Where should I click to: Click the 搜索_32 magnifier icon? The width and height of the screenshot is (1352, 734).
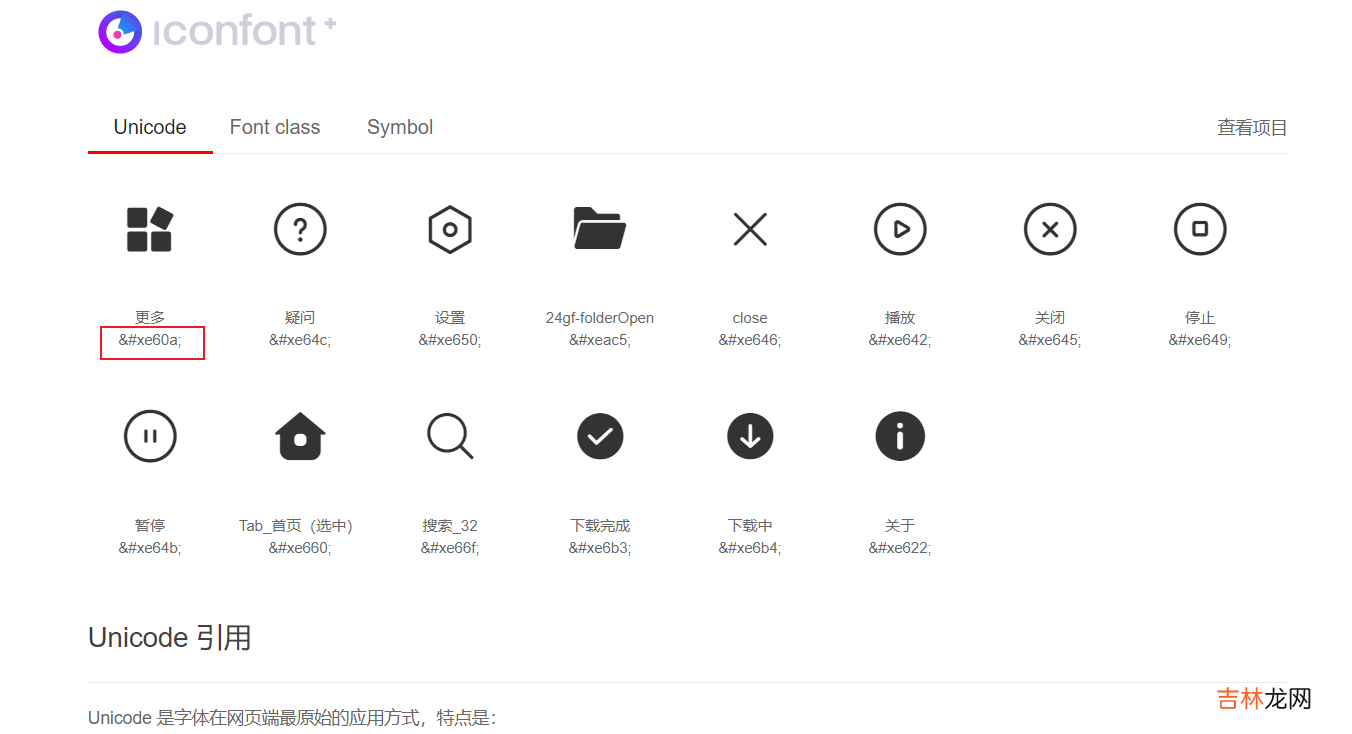tap(450, 437)
